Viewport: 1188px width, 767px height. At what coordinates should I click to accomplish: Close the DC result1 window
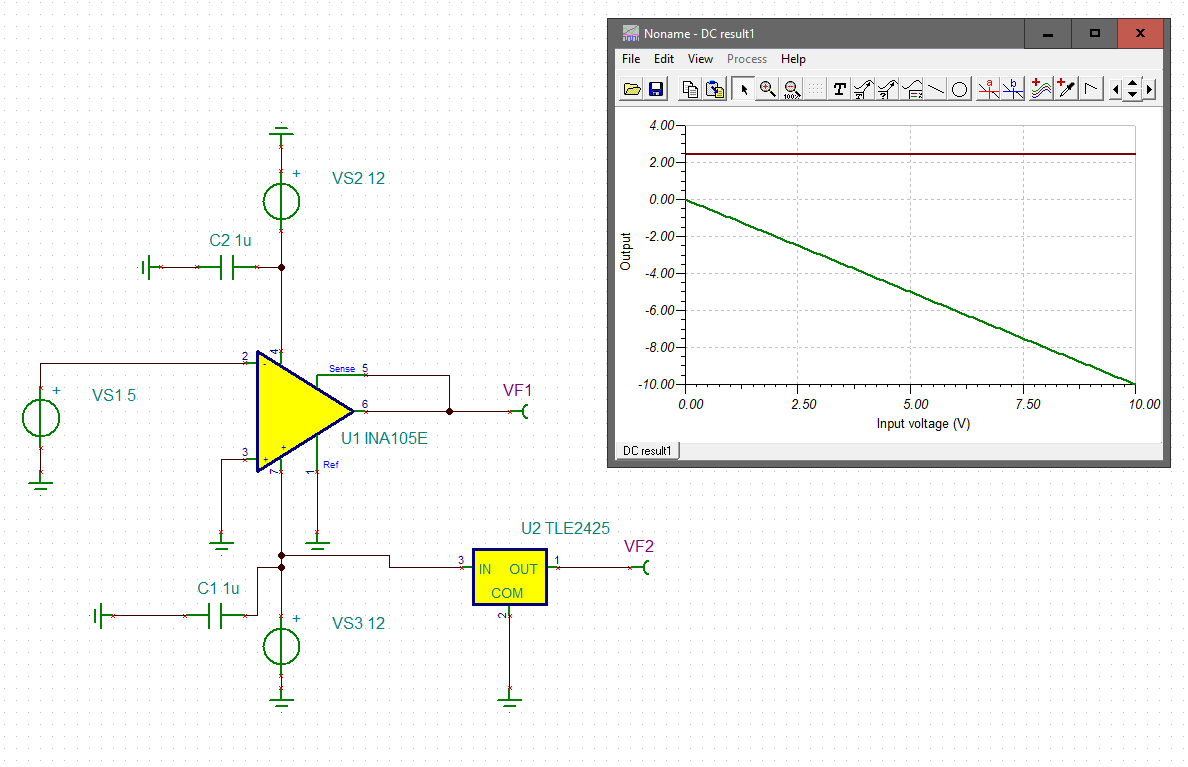1140,33
